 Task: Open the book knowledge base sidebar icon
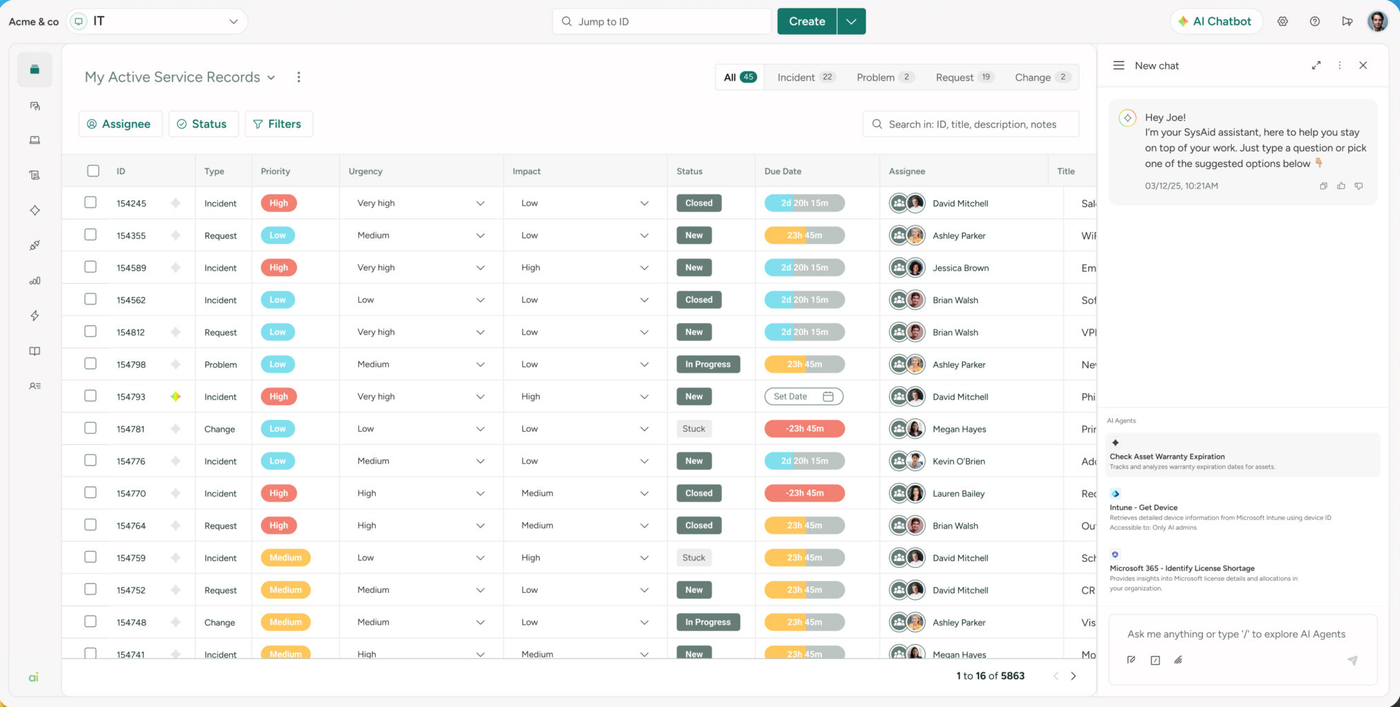tap(35, 351)
